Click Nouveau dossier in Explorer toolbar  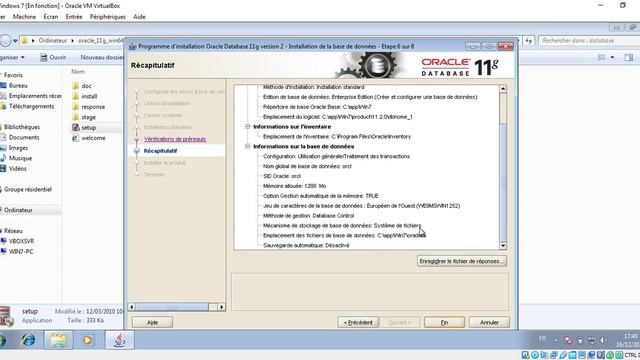point(102,57)
